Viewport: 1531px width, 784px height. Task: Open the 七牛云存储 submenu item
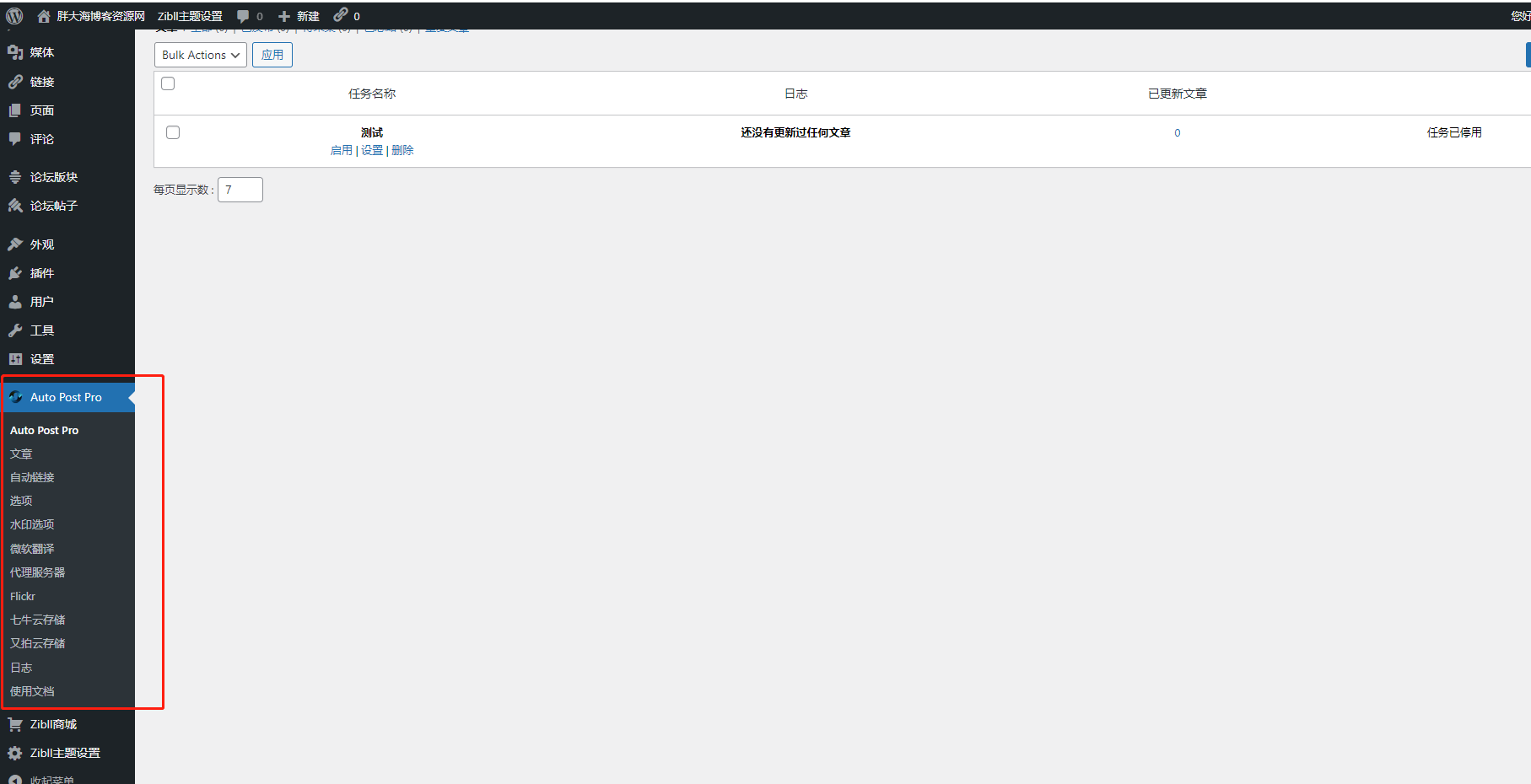(x=37, y=620)
